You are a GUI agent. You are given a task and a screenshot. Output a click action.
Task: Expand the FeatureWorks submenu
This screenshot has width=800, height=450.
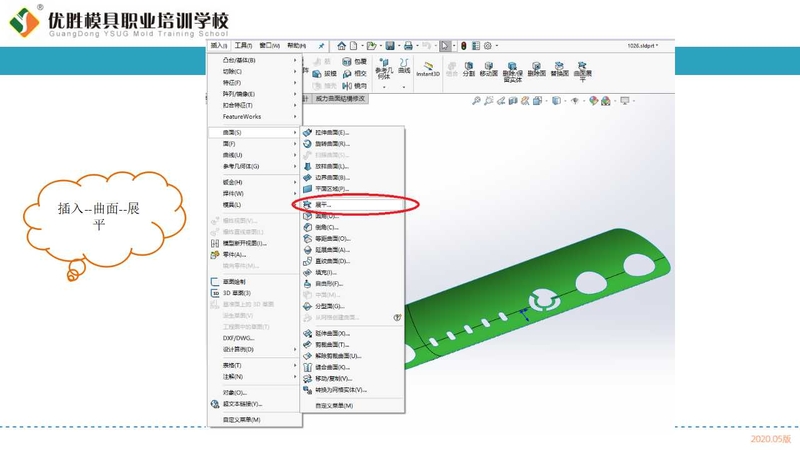coord(254,116)
